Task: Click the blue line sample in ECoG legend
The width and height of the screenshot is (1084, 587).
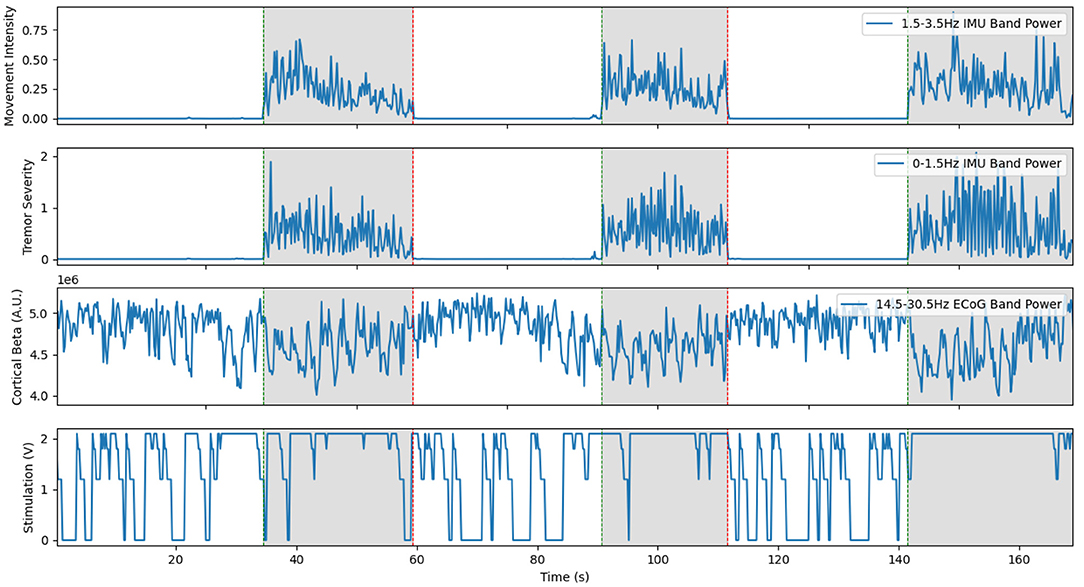Action: (x=855, y=304)
